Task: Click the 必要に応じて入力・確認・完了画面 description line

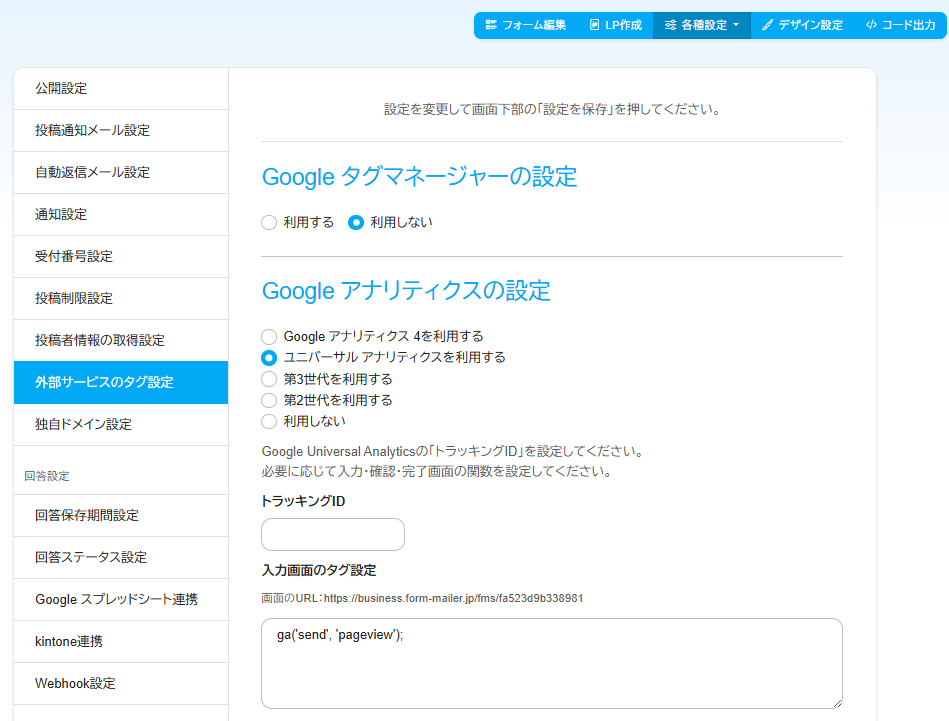Action: click(x=438, y=472)
